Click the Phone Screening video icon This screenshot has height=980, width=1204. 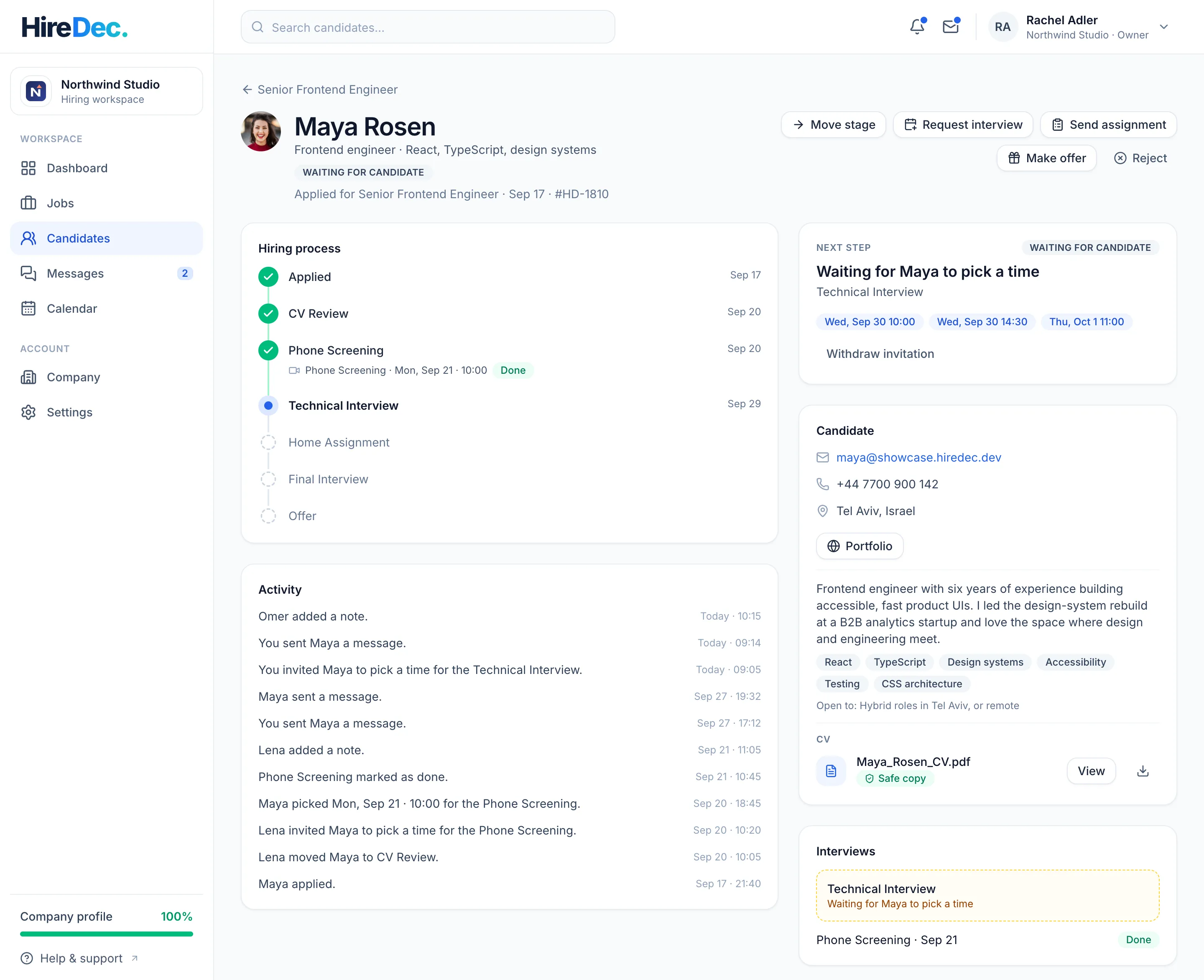(294, 370)
